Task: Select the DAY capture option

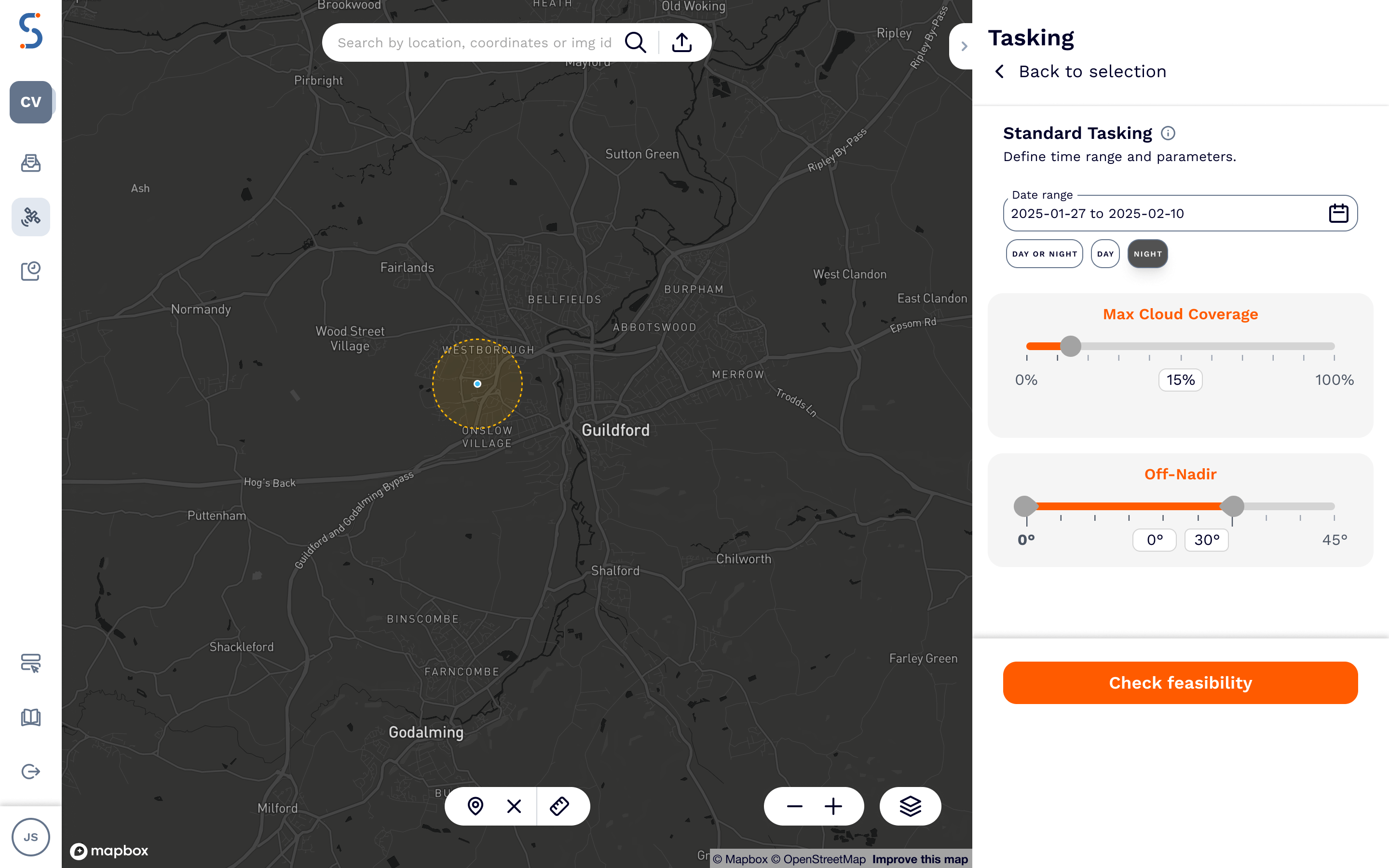Action: [x=1105, y=254]
